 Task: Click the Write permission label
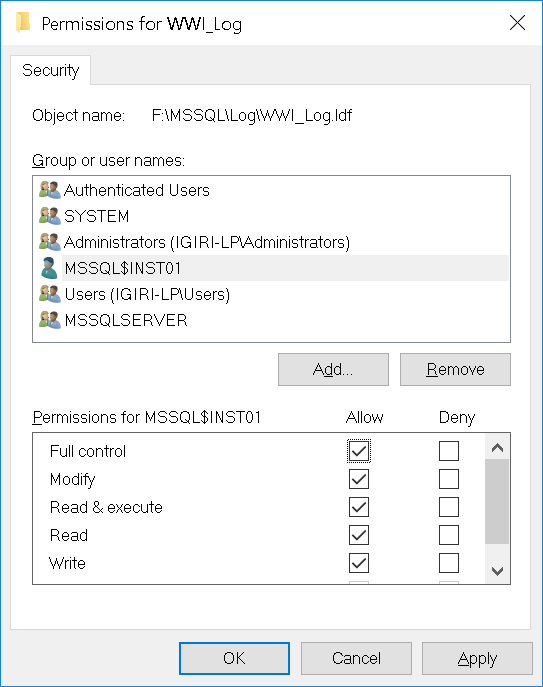(67, 563)
